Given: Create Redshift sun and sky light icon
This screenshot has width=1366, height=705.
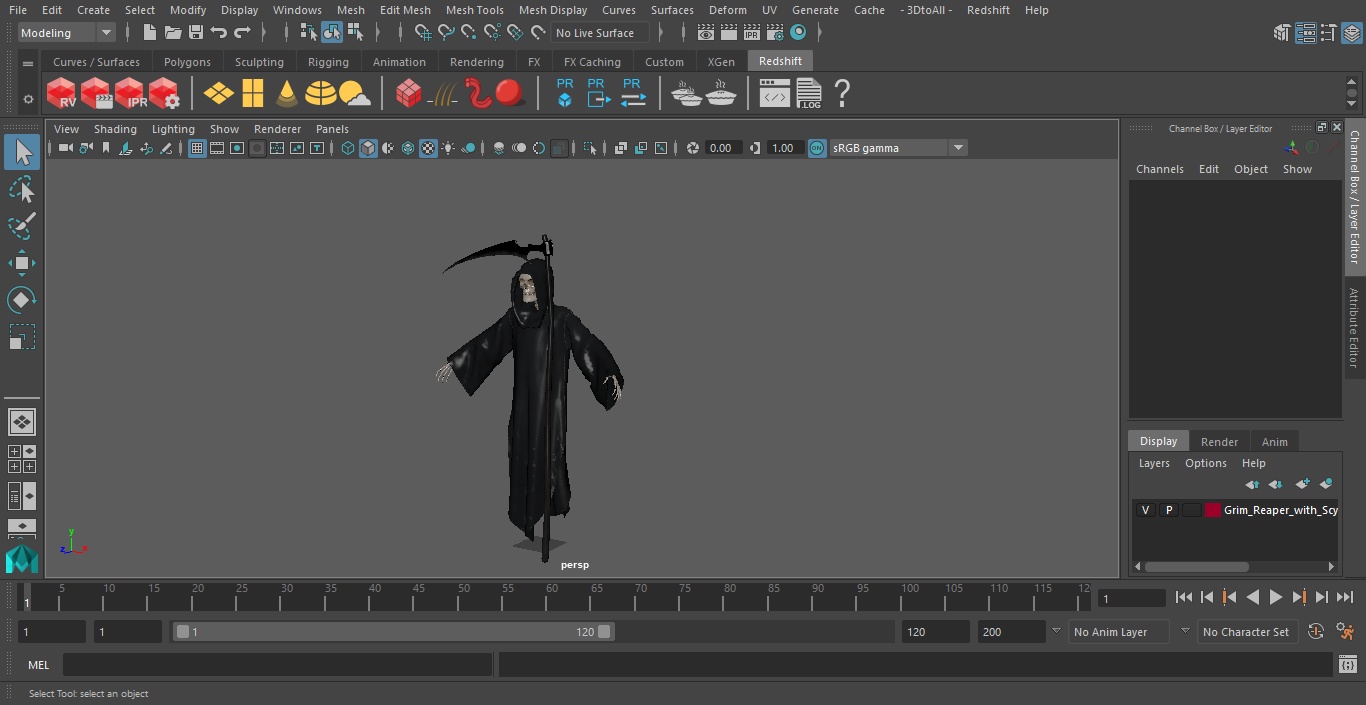Looking at the screenshot, I should click(354, 94).
